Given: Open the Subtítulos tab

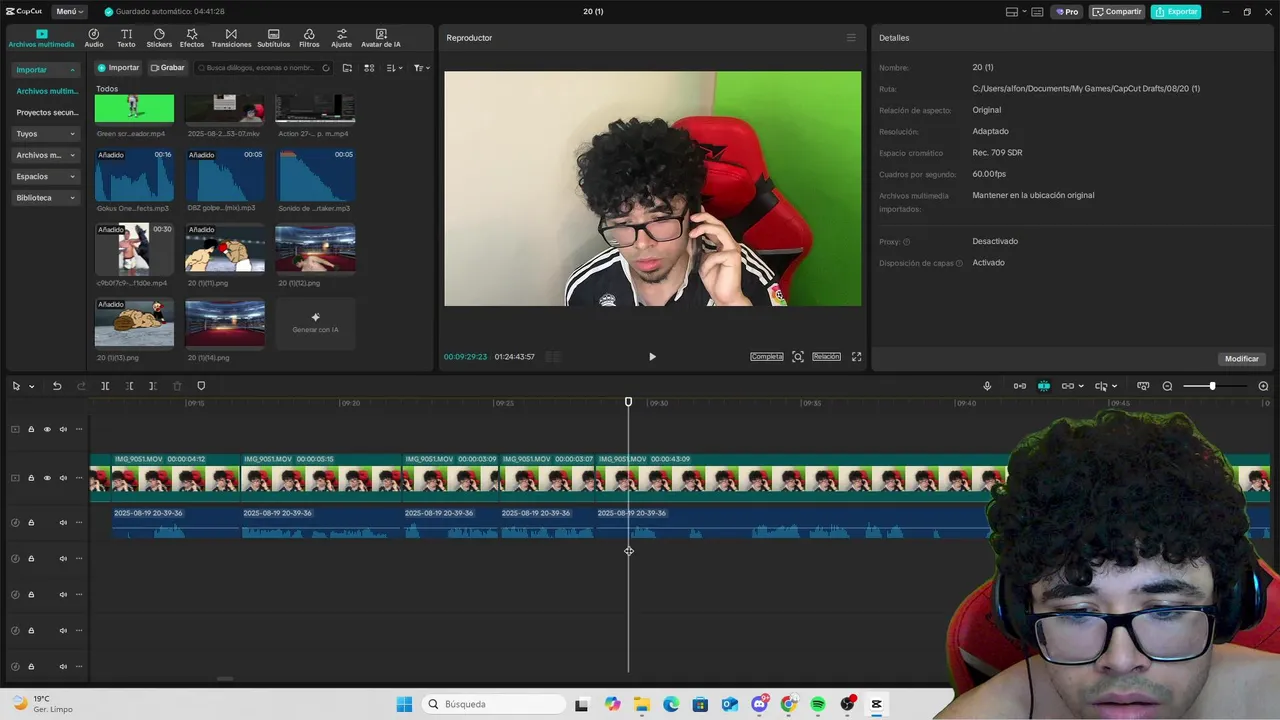Looking at the screenshot, I should (273, 38).
